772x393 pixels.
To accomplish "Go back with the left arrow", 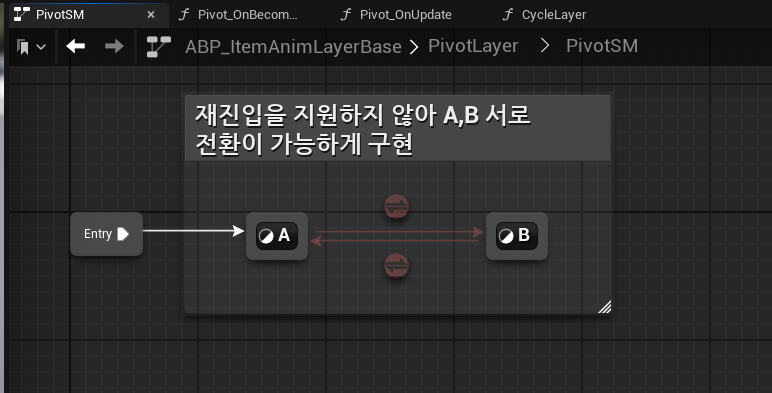I will [x=75, y=46].
